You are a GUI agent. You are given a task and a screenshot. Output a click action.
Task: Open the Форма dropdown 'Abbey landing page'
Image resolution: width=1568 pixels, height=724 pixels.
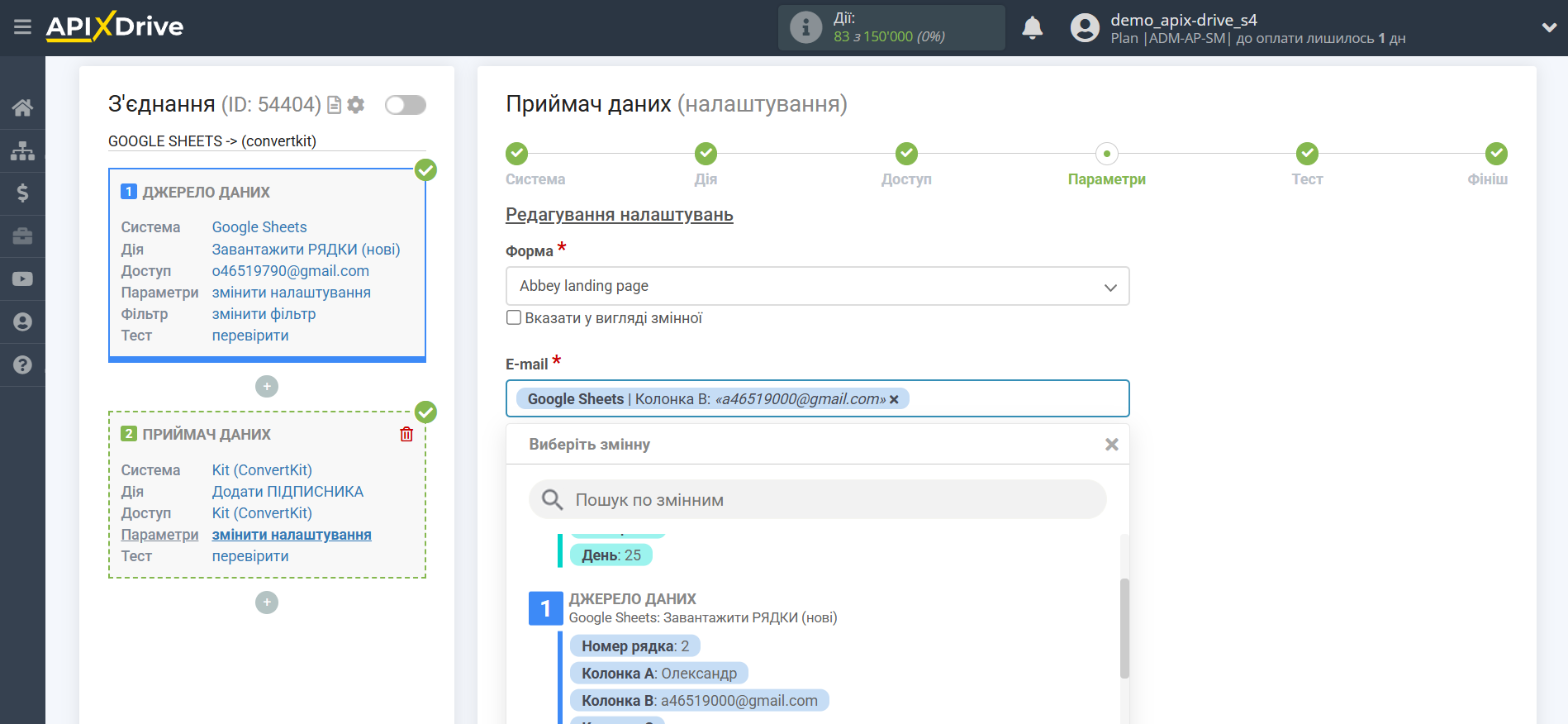tap(817, 286)
